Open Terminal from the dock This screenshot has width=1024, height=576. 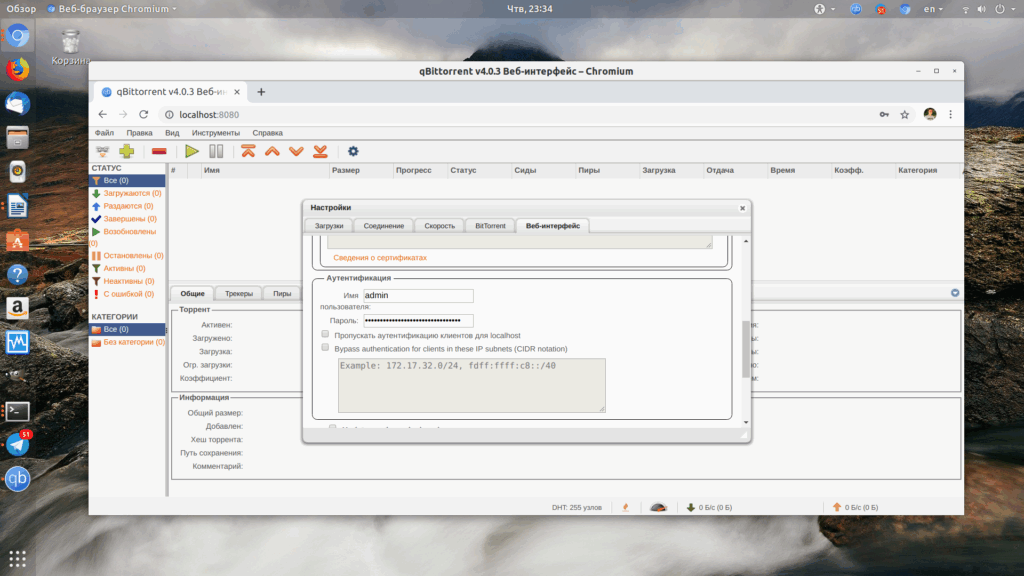[18, 411]
